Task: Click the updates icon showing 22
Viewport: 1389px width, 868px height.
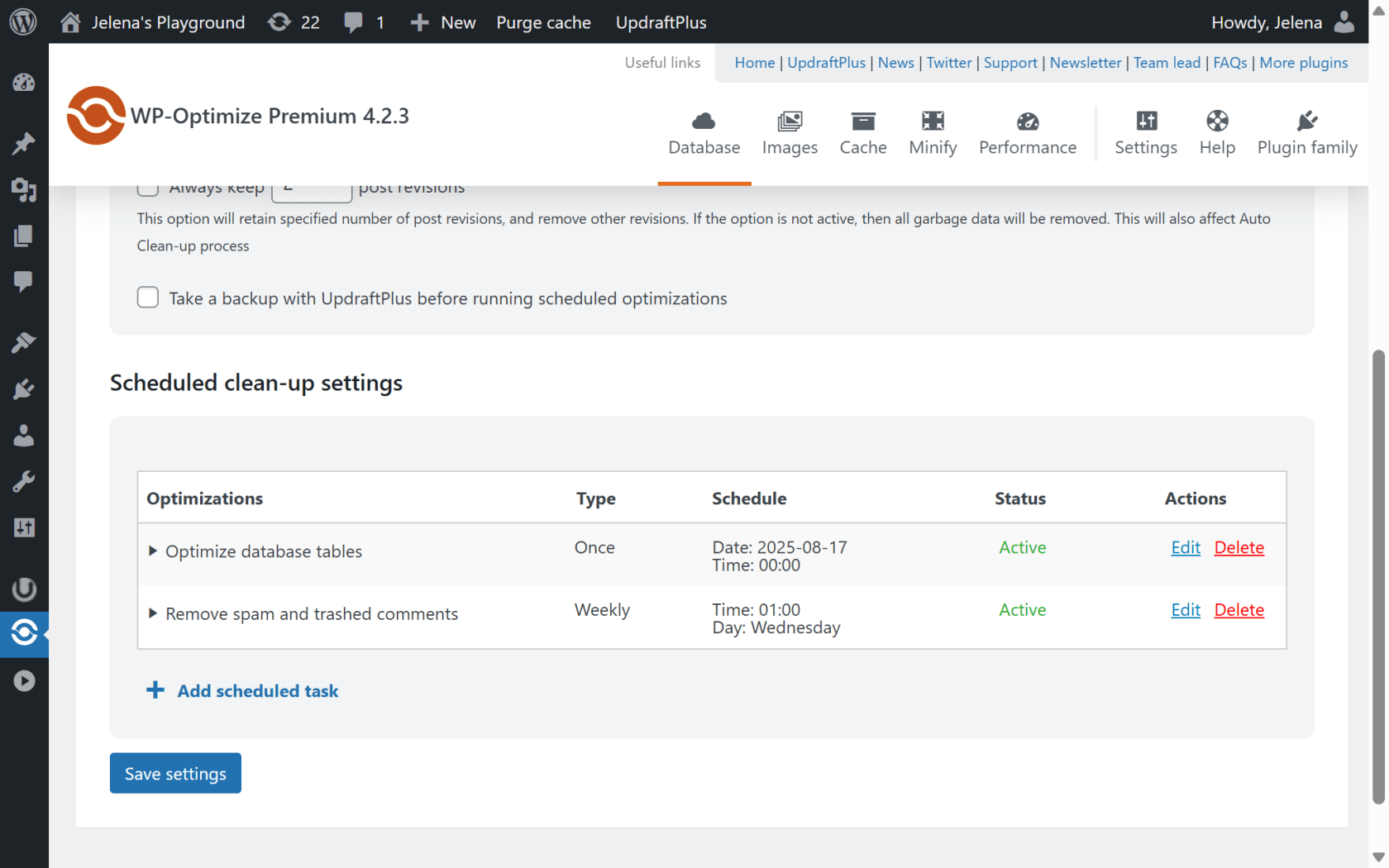Action: click(294, 22)
